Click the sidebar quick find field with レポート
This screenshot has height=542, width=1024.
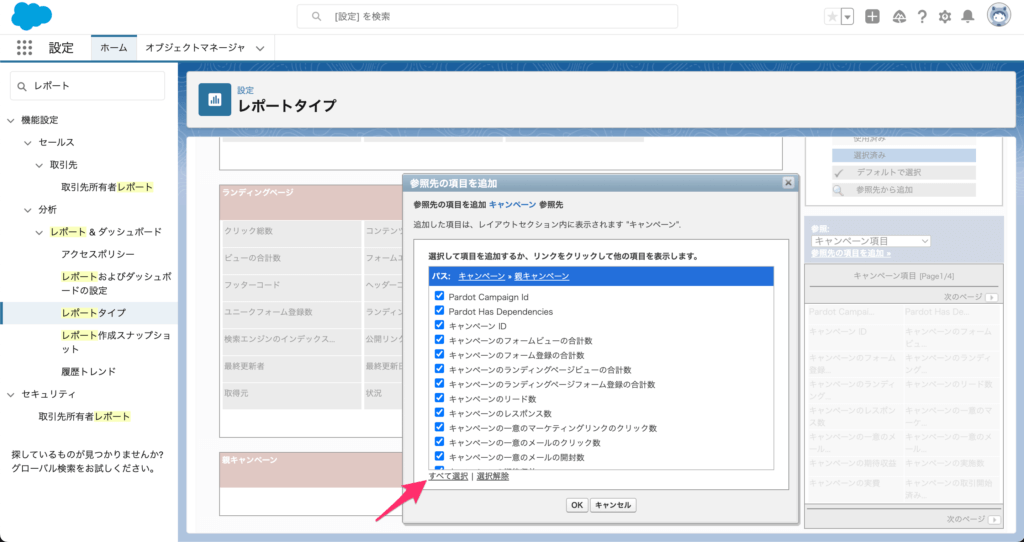click(x=88, y=86)
